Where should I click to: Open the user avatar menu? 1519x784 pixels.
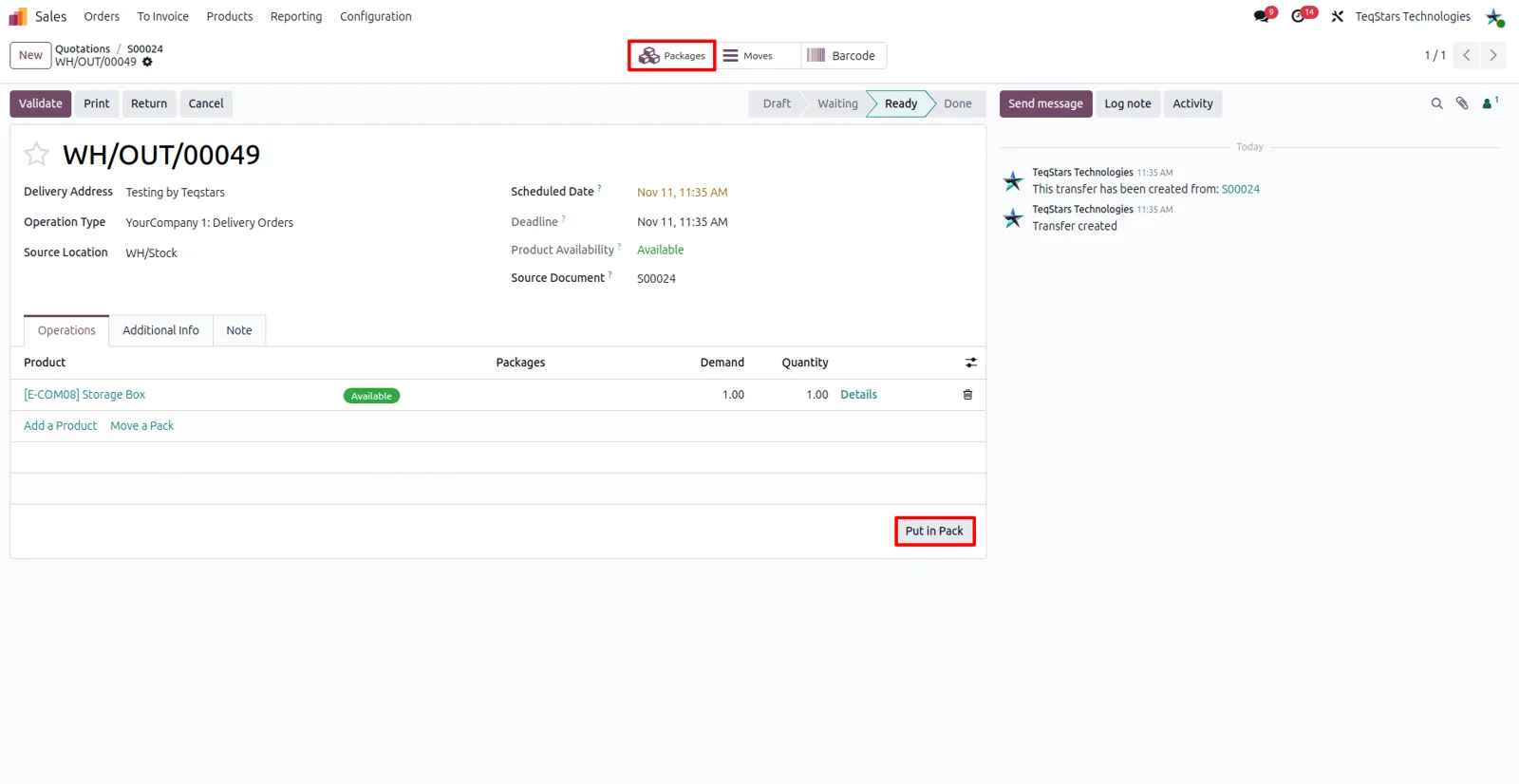[1494, 17]
